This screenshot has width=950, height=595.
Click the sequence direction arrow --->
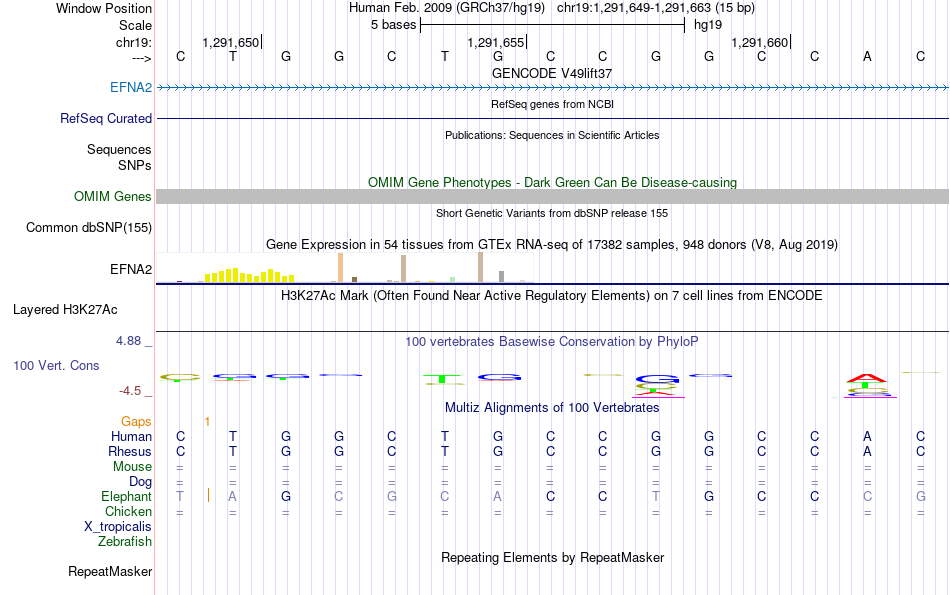(x=141, y=58)
